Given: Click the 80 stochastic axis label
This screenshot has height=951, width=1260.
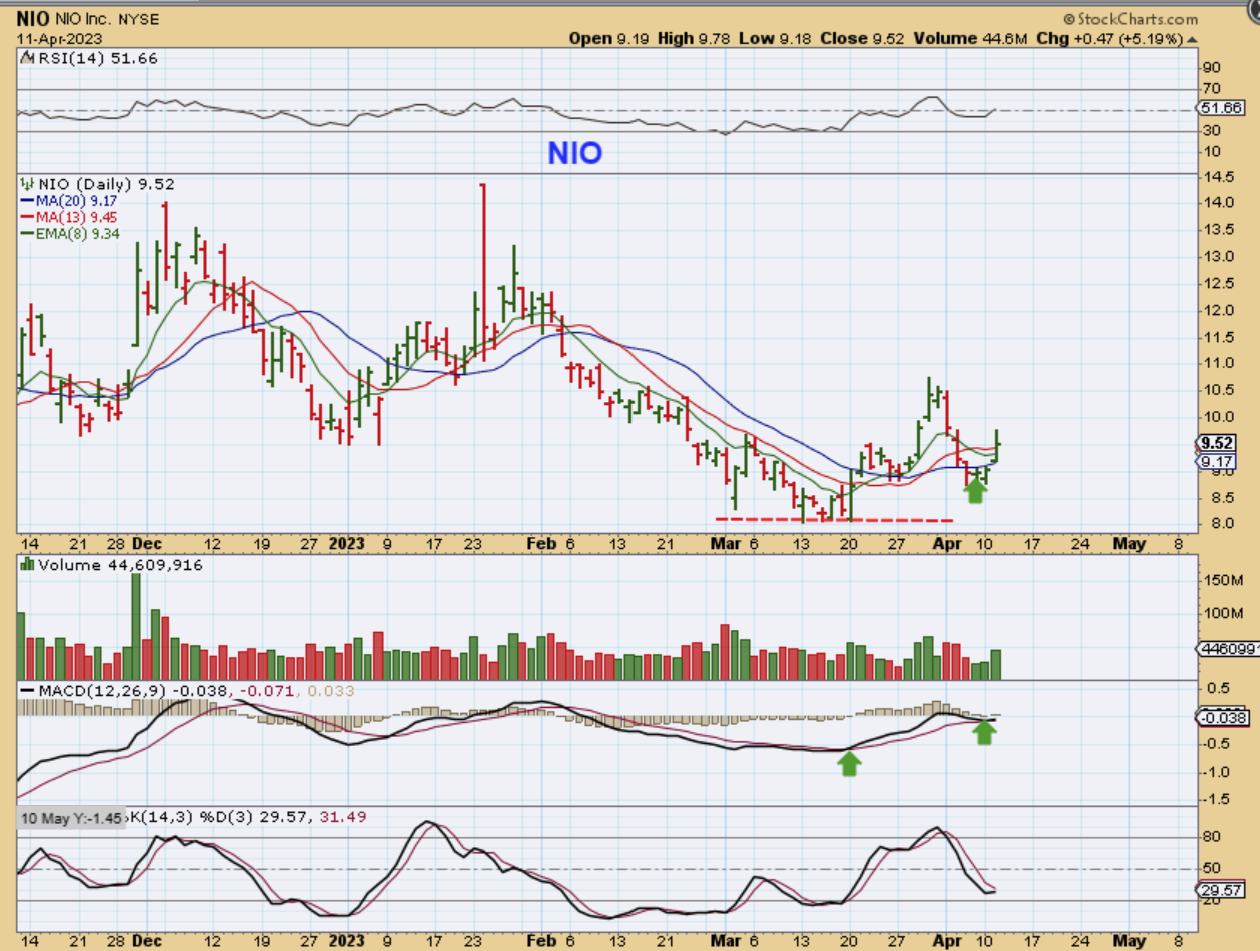Looking at the screenshot, I should point(1214,836).
